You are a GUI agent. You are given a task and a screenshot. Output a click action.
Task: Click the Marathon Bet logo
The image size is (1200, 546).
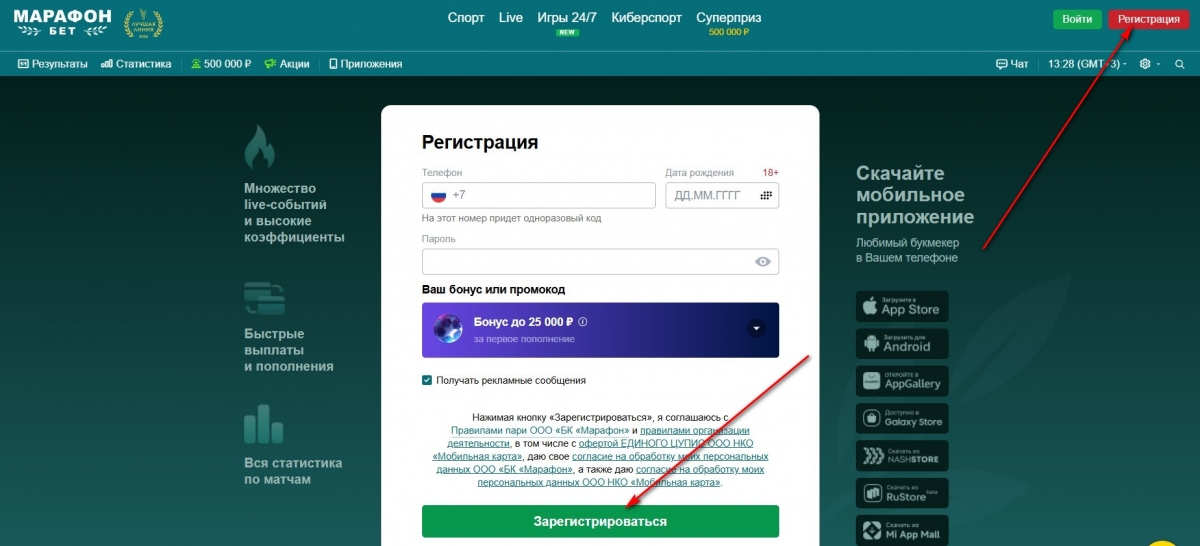point(62,22)
